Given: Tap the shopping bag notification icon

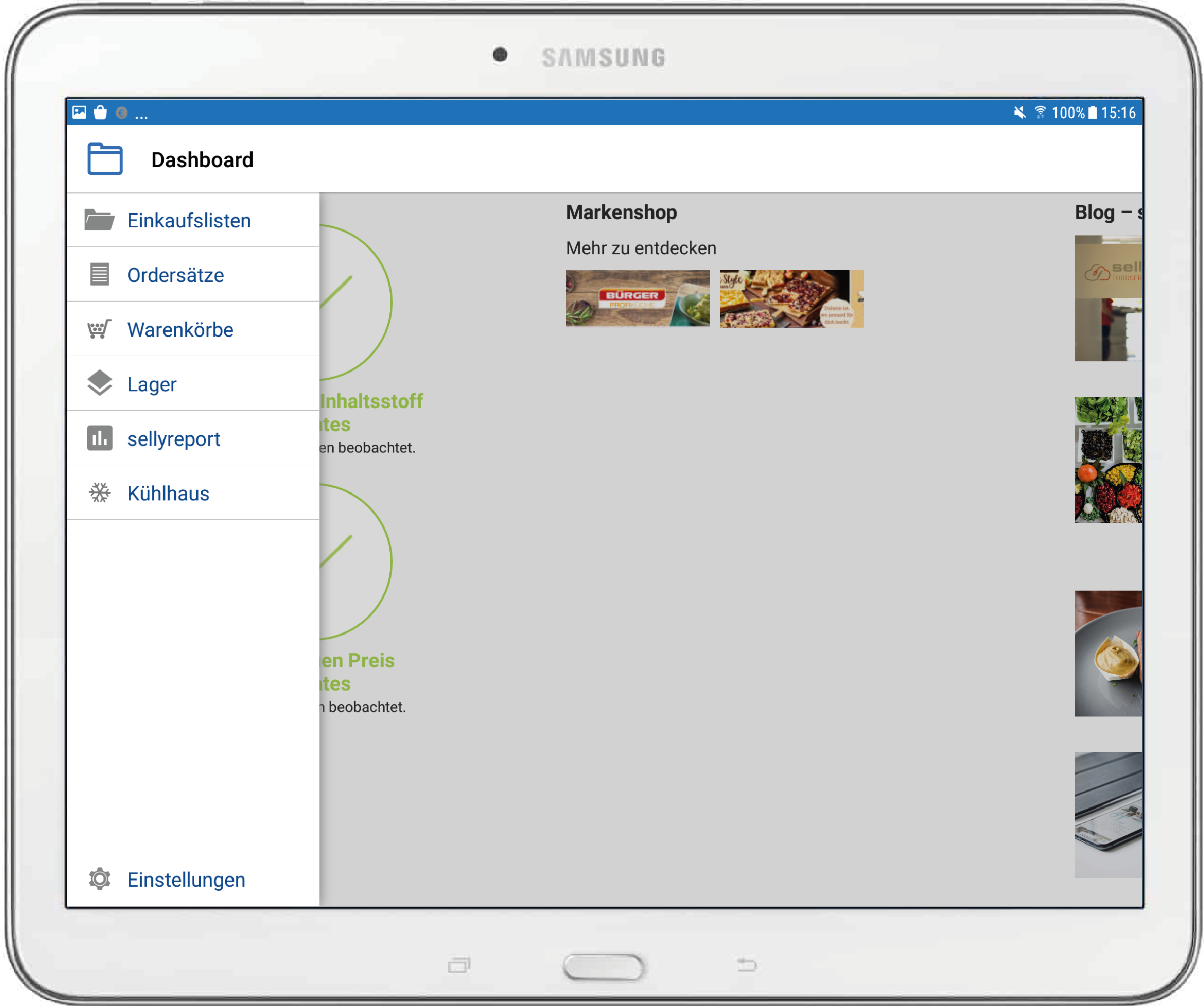Looking at the screenshot, I should tap(100, 113).
